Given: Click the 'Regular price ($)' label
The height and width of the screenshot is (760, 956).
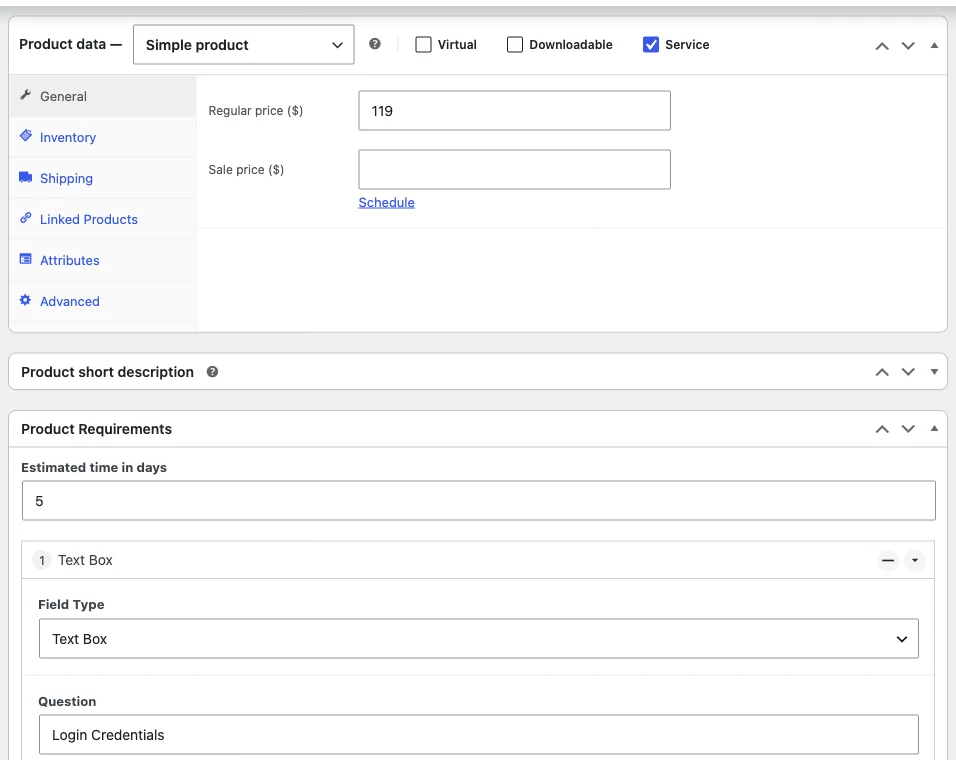Looking at the screenshot, I should pos(255,110).
